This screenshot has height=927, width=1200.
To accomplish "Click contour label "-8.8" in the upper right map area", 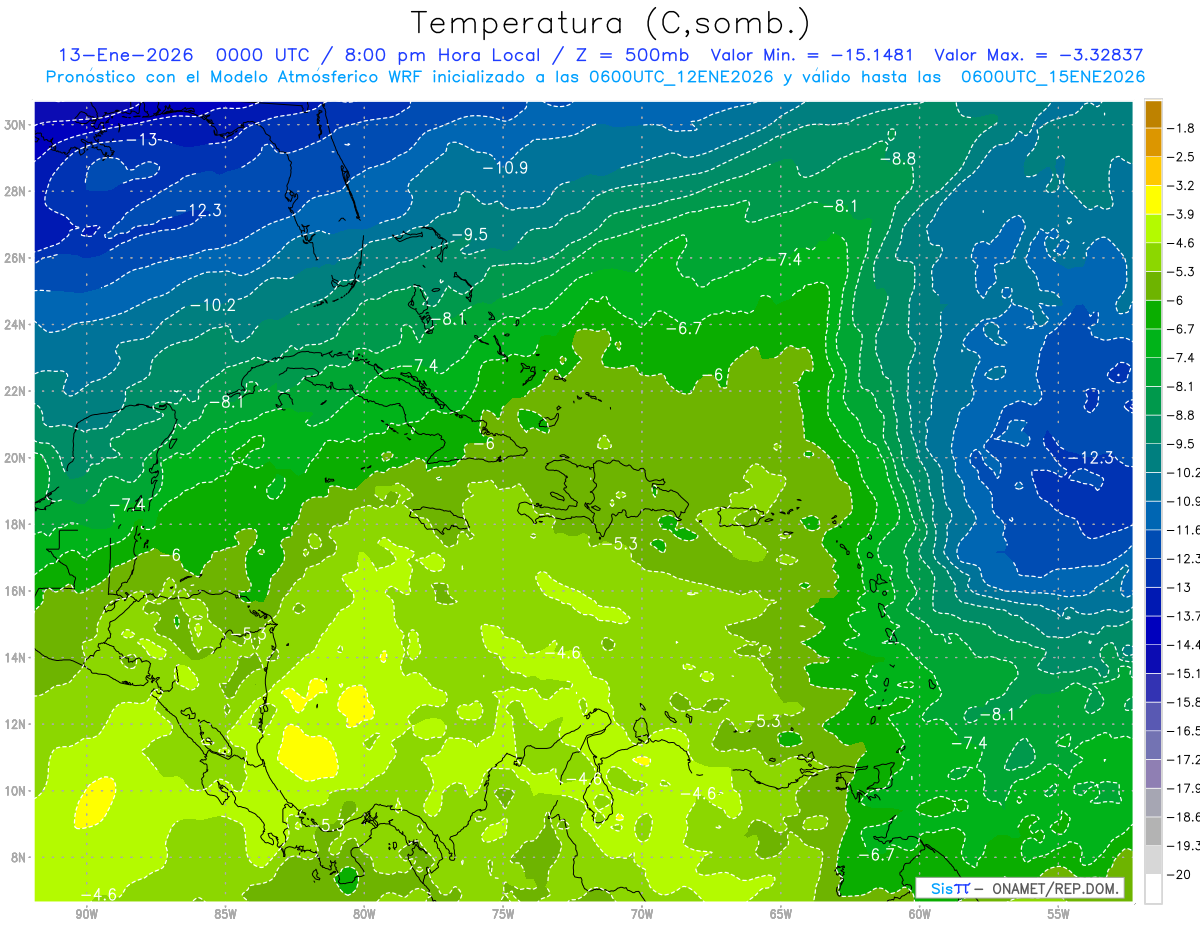I will (x=897, y=158).
